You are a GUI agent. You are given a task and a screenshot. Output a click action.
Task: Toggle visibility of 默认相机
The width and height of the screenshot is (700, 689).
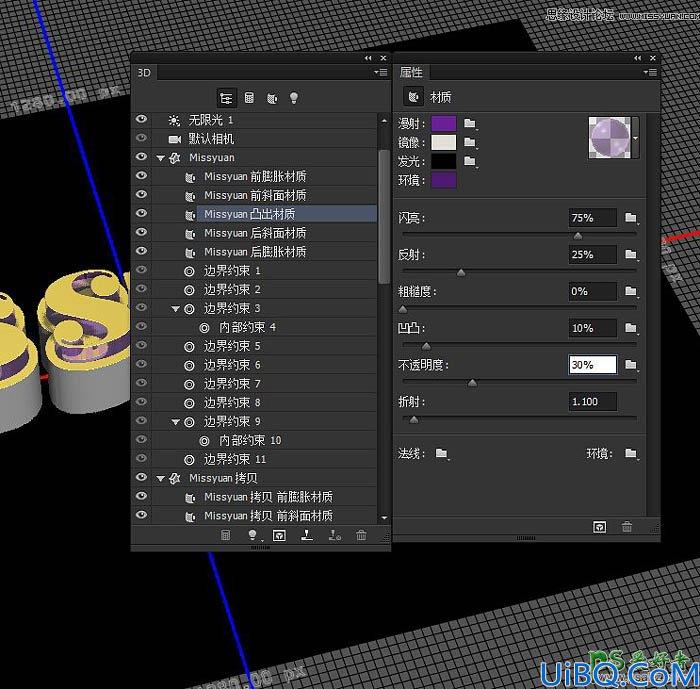(142, 138)
